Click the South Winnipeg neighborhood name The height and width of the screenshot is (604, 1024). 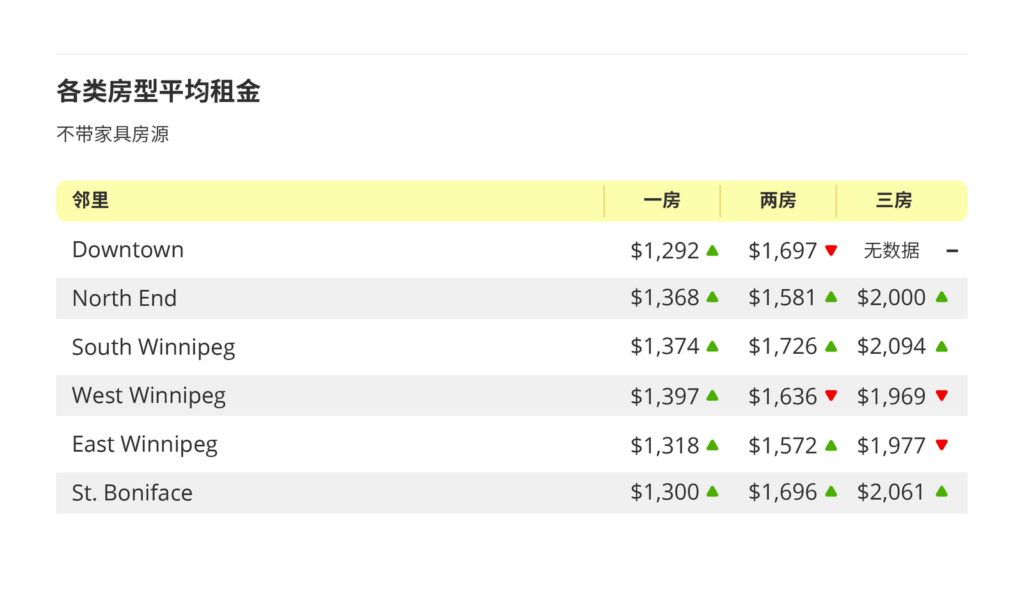click(154, 348)
